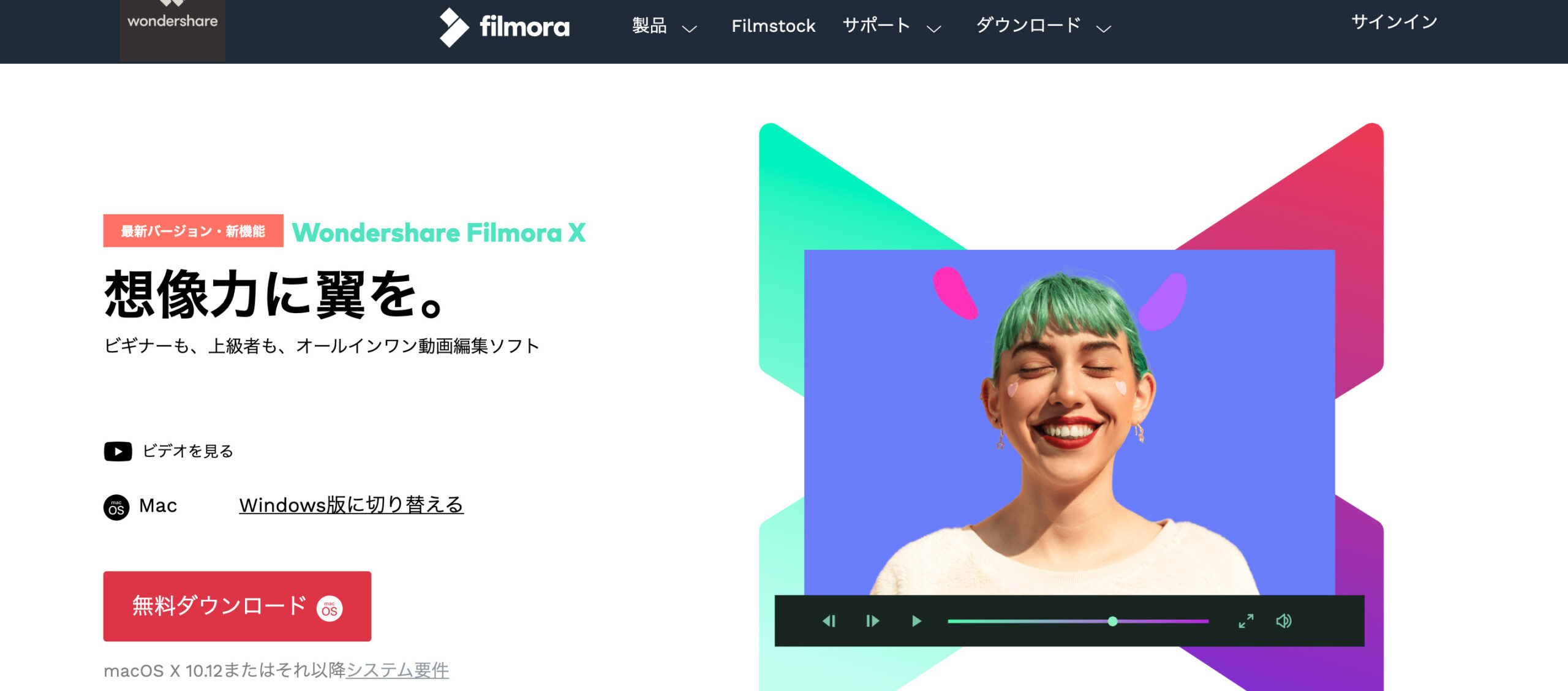The image size is (1568, 691).
Task: Expand the chevron beside サポート
Action: coord(933,29)
